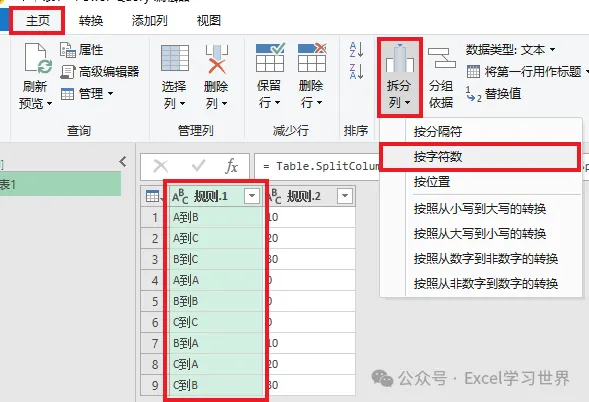The image size is (589, 402).
Task: Sort ascending with the A-Z icon
Action: click(x=356, y=50)
